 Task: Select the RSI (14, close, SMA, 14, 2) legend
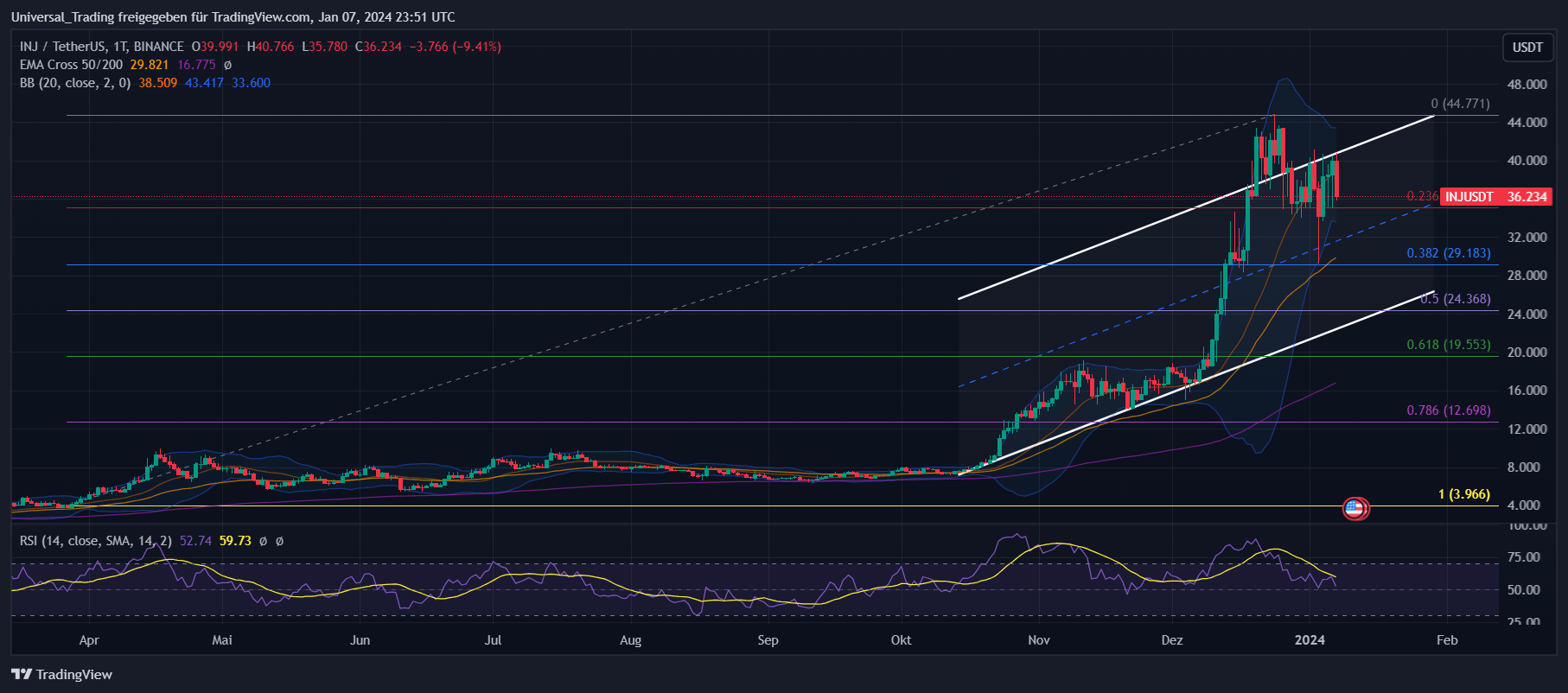pos(95,541)
